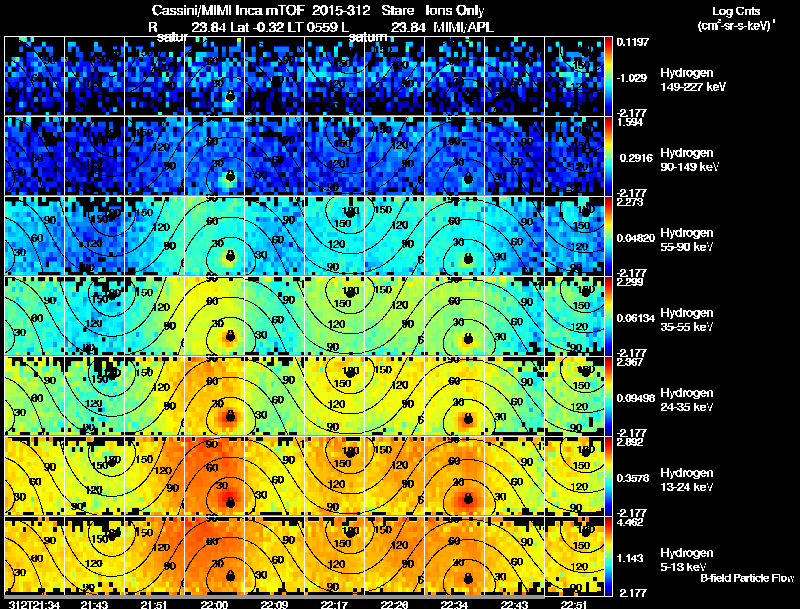
Task: Click the '2.367' color scale value
Action: pos(630,362)
